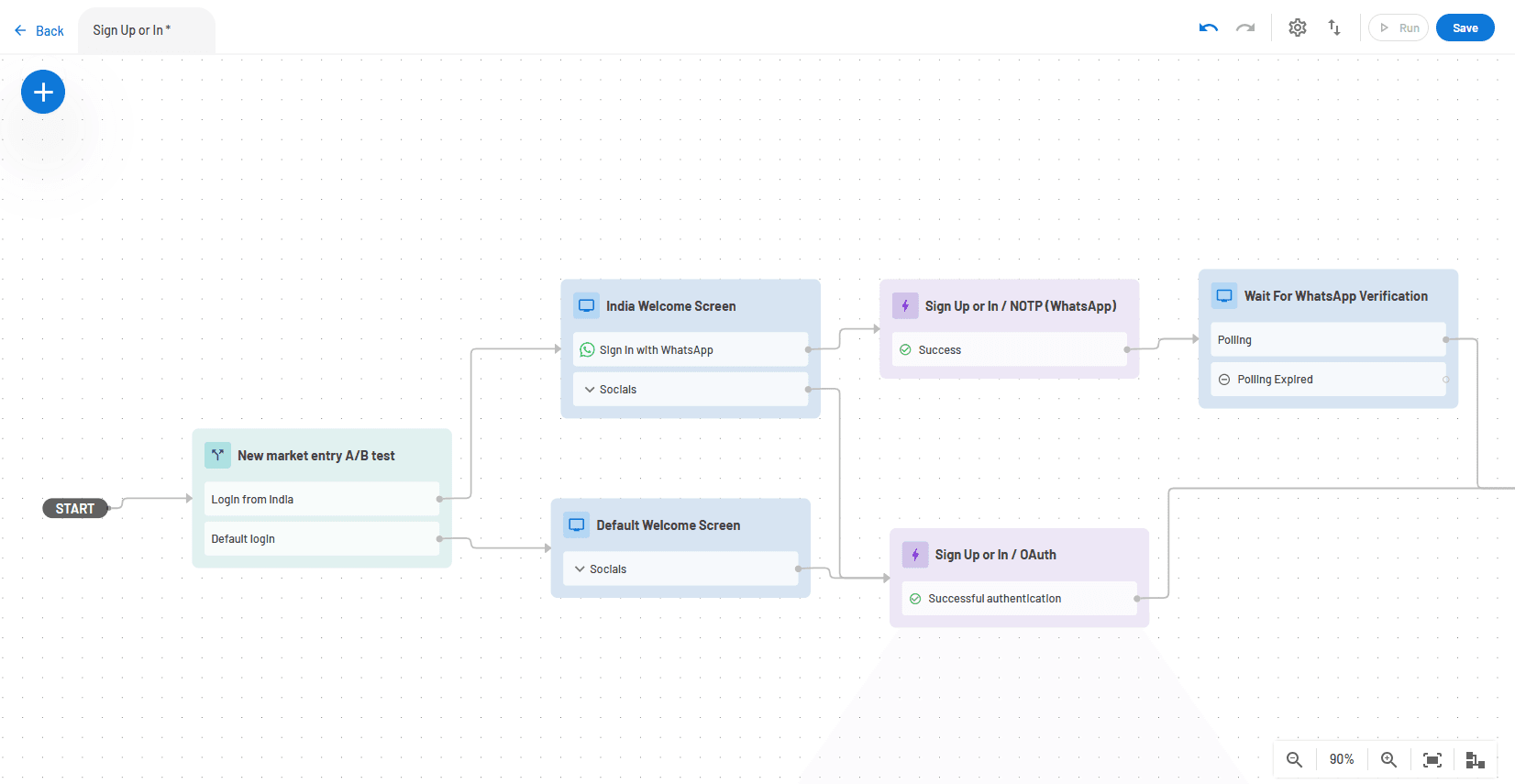The width and height of the screenshot is (1515, 784).
Task: Click the auto-arrange layout icon
Action: tap(1476, 759)
